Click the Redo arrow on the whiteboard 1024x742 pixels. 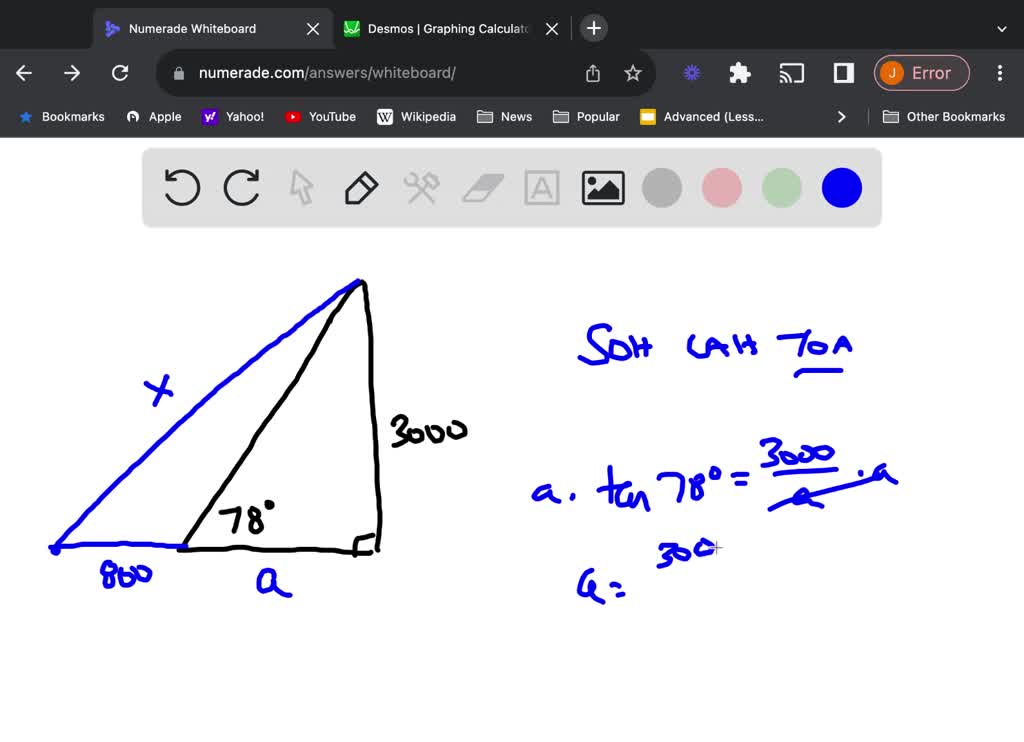pyautogui.click(x=241, y=187)
